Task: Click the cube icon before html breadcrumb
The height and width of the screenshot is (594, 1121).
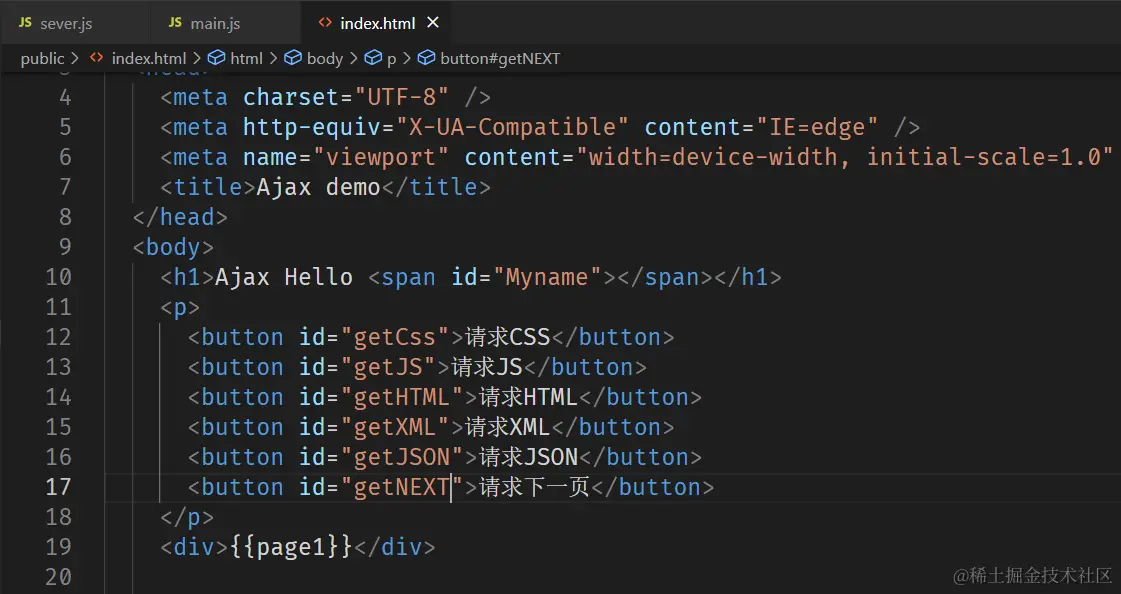Action: pos(216,58)
